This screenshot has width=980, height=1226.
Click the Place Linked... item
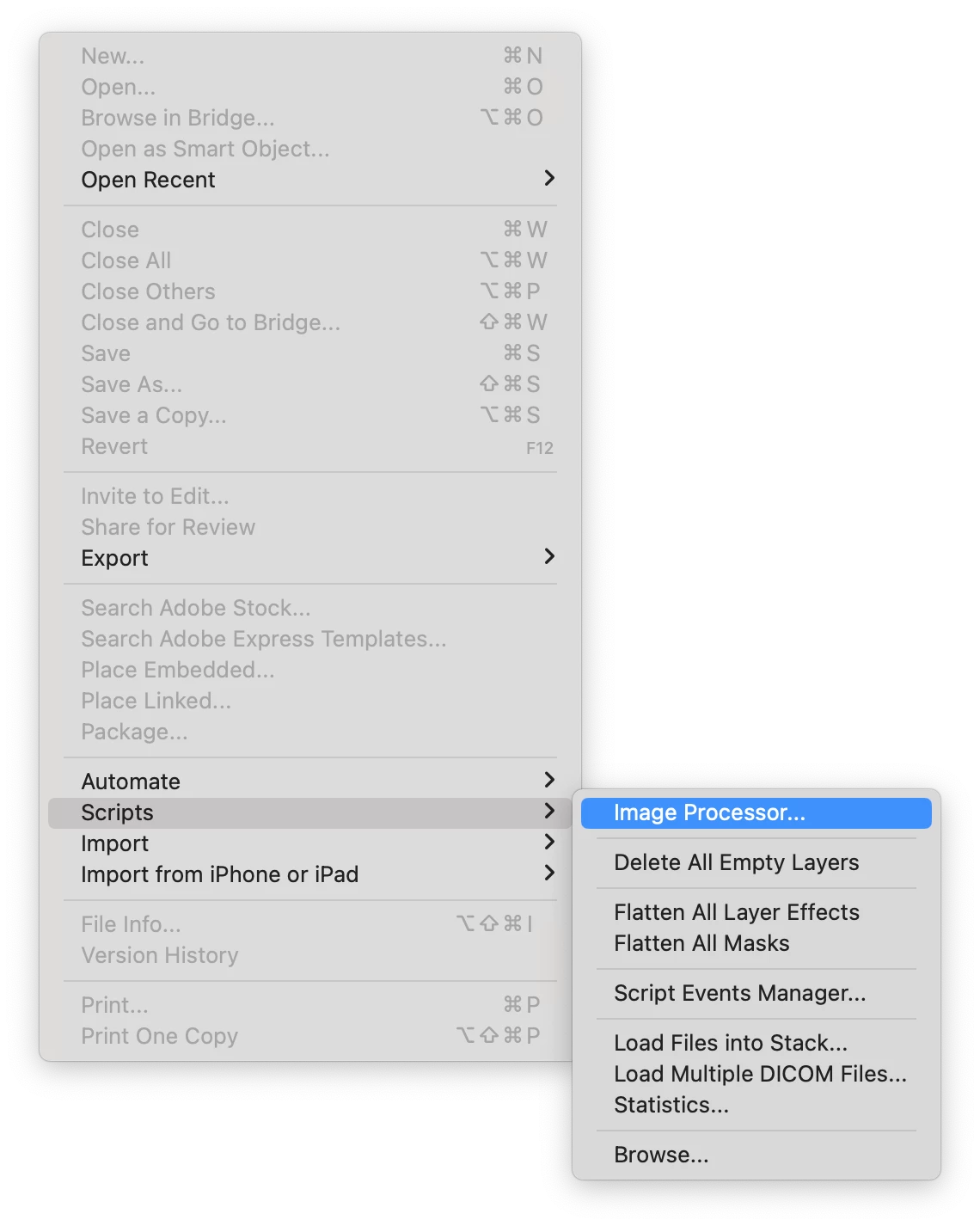310,701
